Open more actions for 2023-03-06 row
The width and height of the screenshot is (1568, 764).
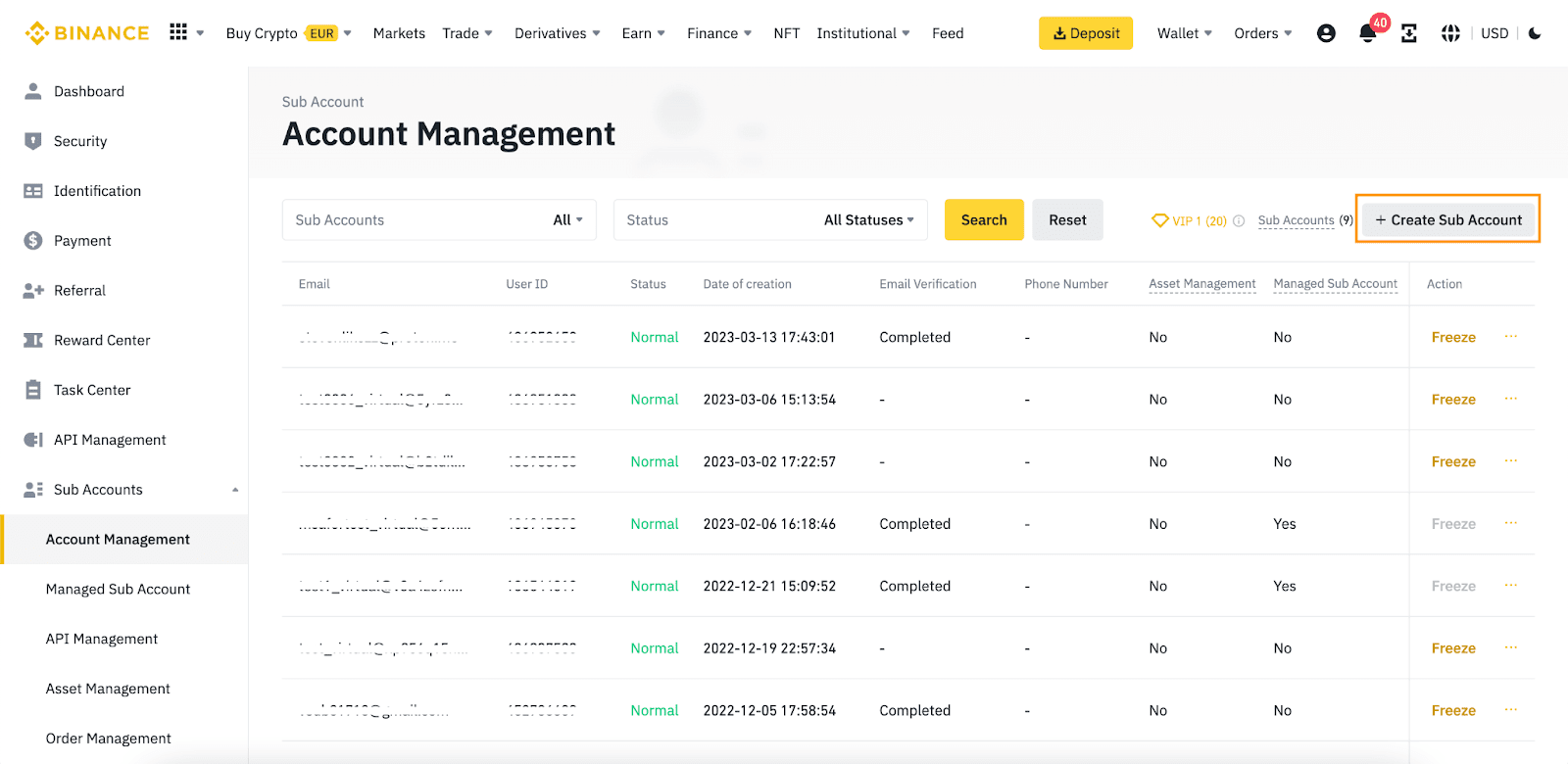click(1511, 399)
